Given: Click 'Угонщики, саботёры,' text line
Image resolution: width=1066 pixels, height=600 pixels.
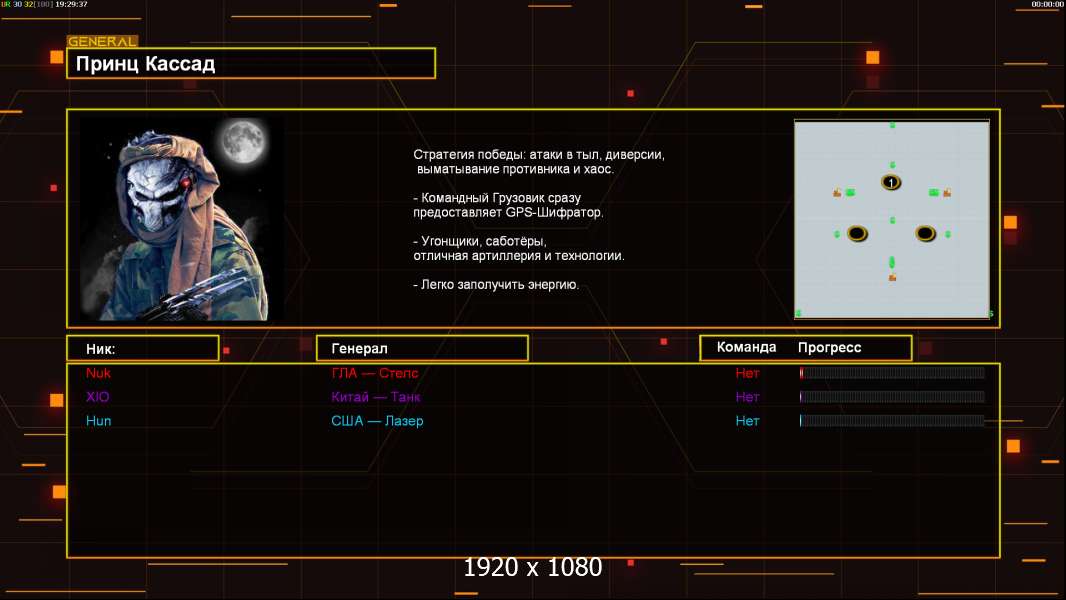Looking at the screenshot, I should 480,241.
